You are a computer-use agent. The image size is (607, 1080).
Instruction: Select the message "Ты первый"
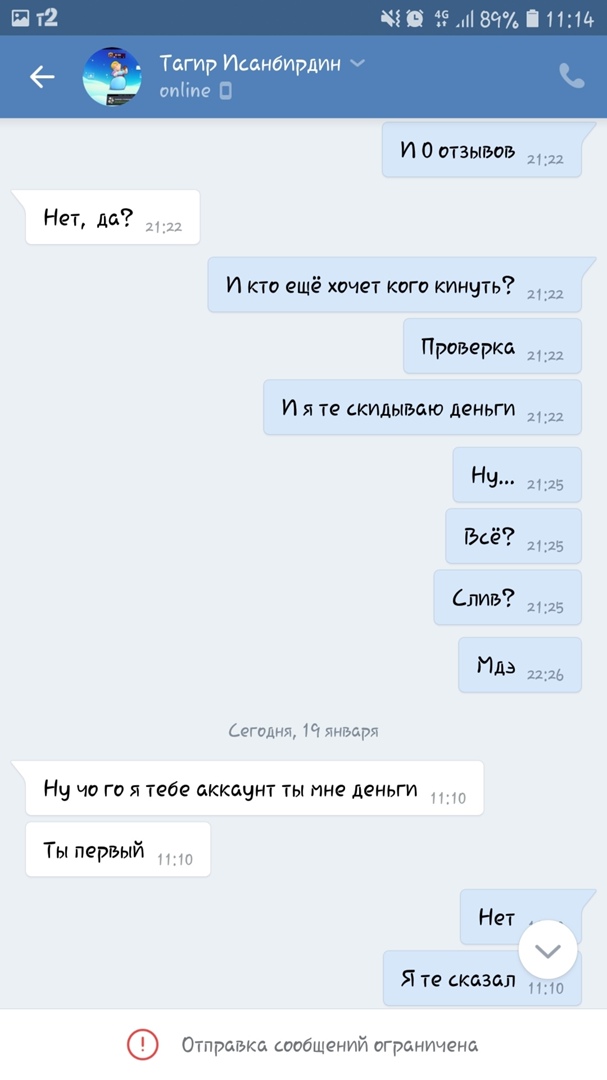[118, 849]
